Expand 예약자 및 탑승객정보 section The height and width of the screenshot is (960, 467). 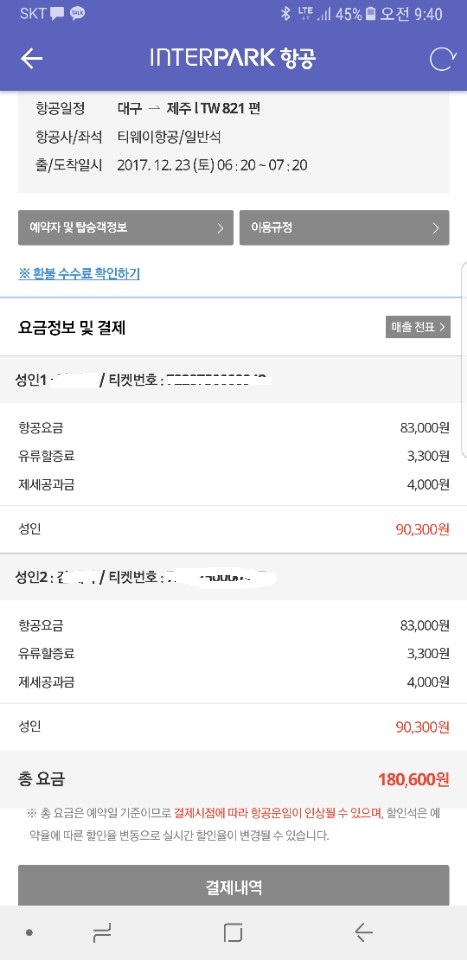[125, 228]
